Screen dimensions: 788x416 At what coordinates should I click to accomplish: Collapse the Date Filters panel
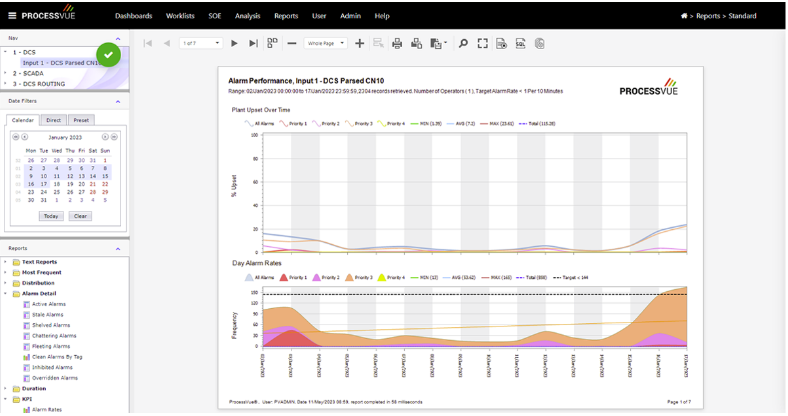[x=118, y=101]
